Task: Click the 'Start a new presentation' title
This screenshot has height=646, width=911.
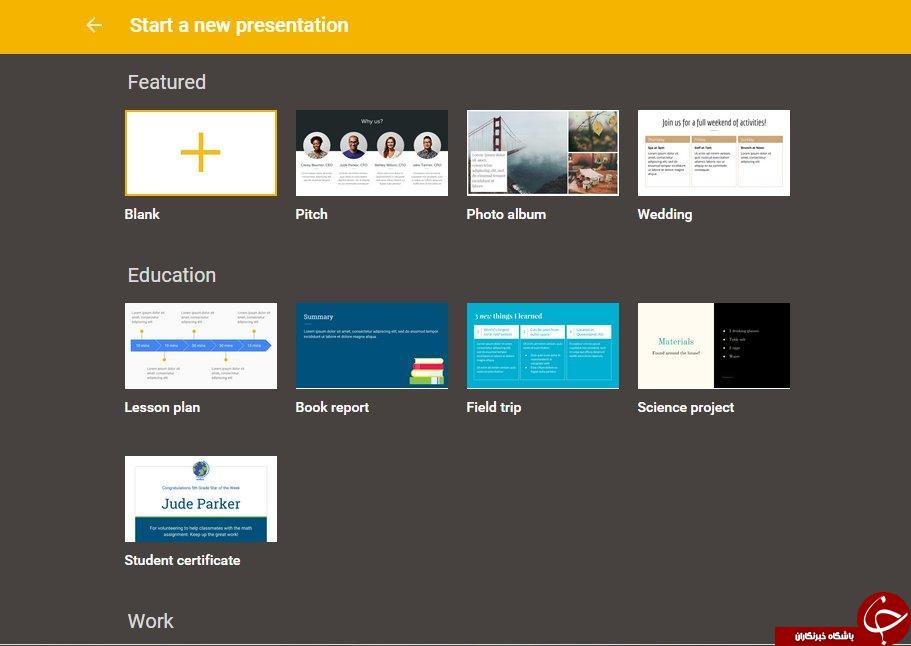Action: pyautogui.click(x=239, y=25)
